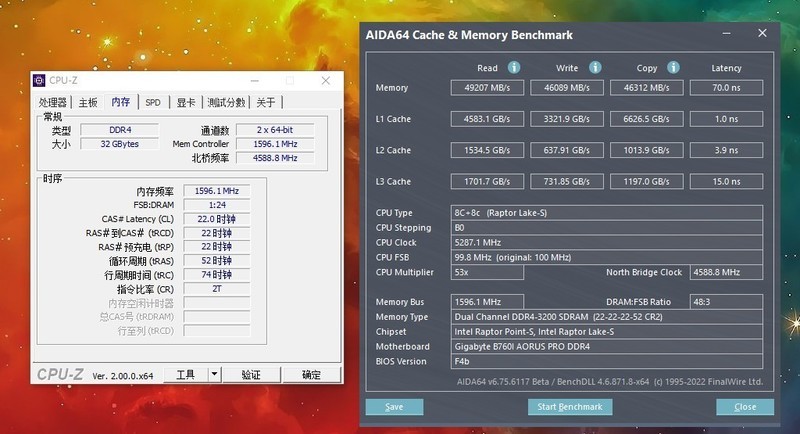The image size is (800, 434).
Task: Switch to the 主板 tab in CPU-Z
Action: 88,103
